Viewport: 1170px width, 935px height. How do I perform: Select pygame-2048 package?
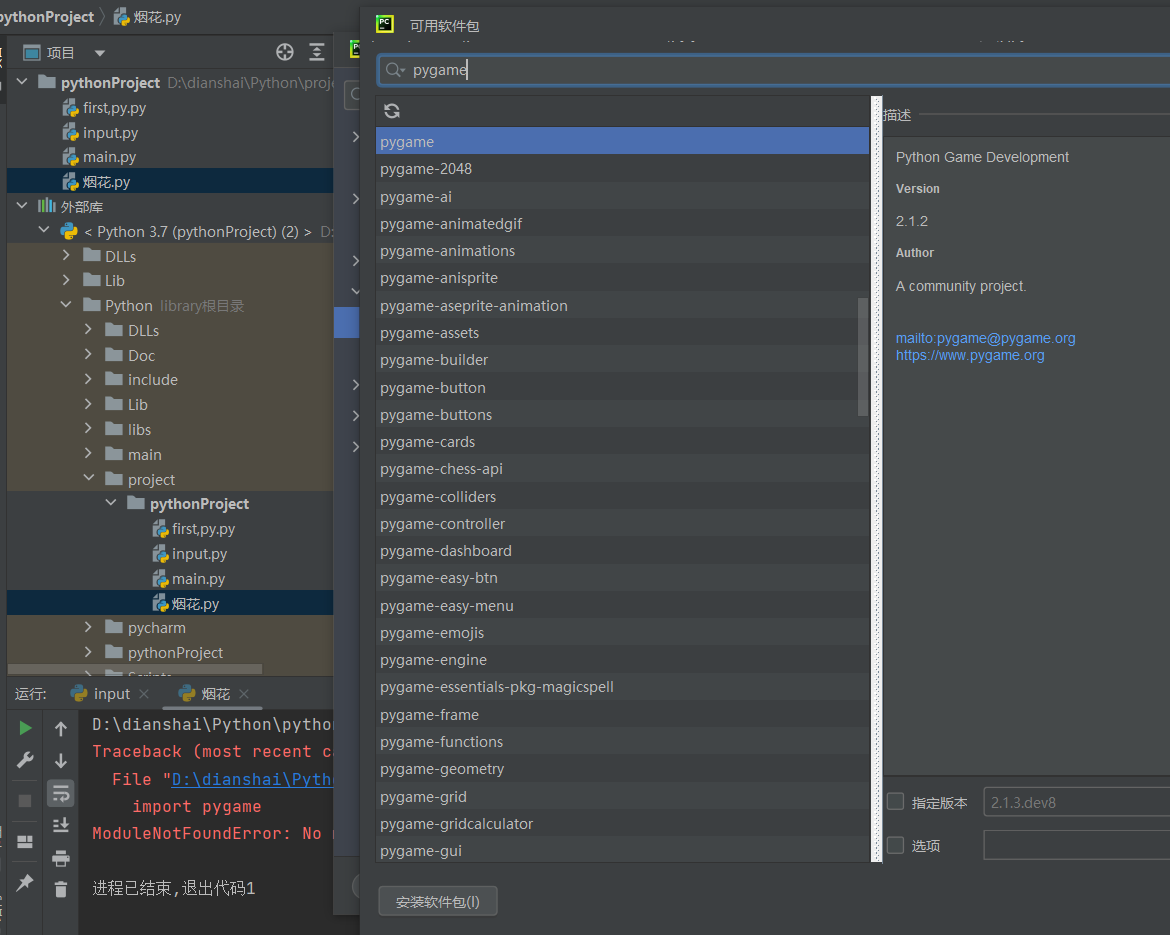(x=622, y=169)
